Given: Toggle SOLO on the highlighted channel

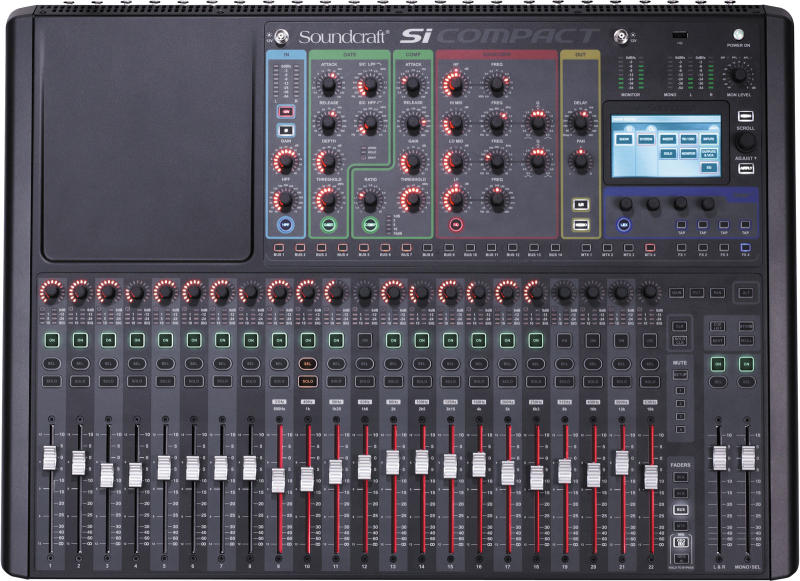Looking at the screenshot, I should [307, 379].
